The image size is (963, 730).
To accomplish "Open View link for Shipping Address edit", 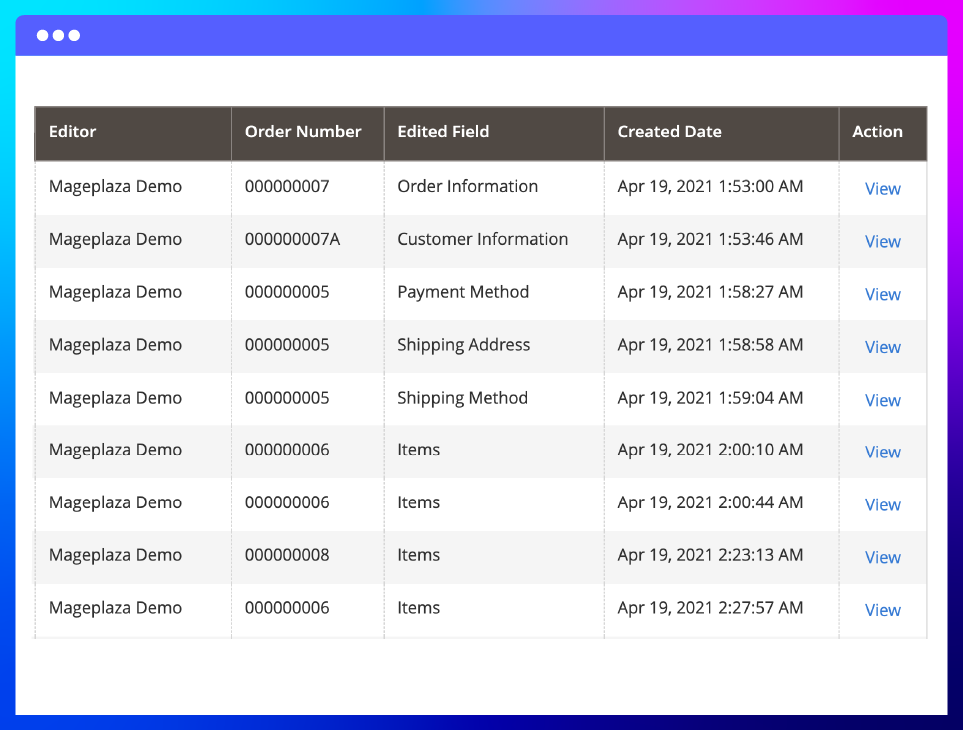I will click(x=882, y=348).
